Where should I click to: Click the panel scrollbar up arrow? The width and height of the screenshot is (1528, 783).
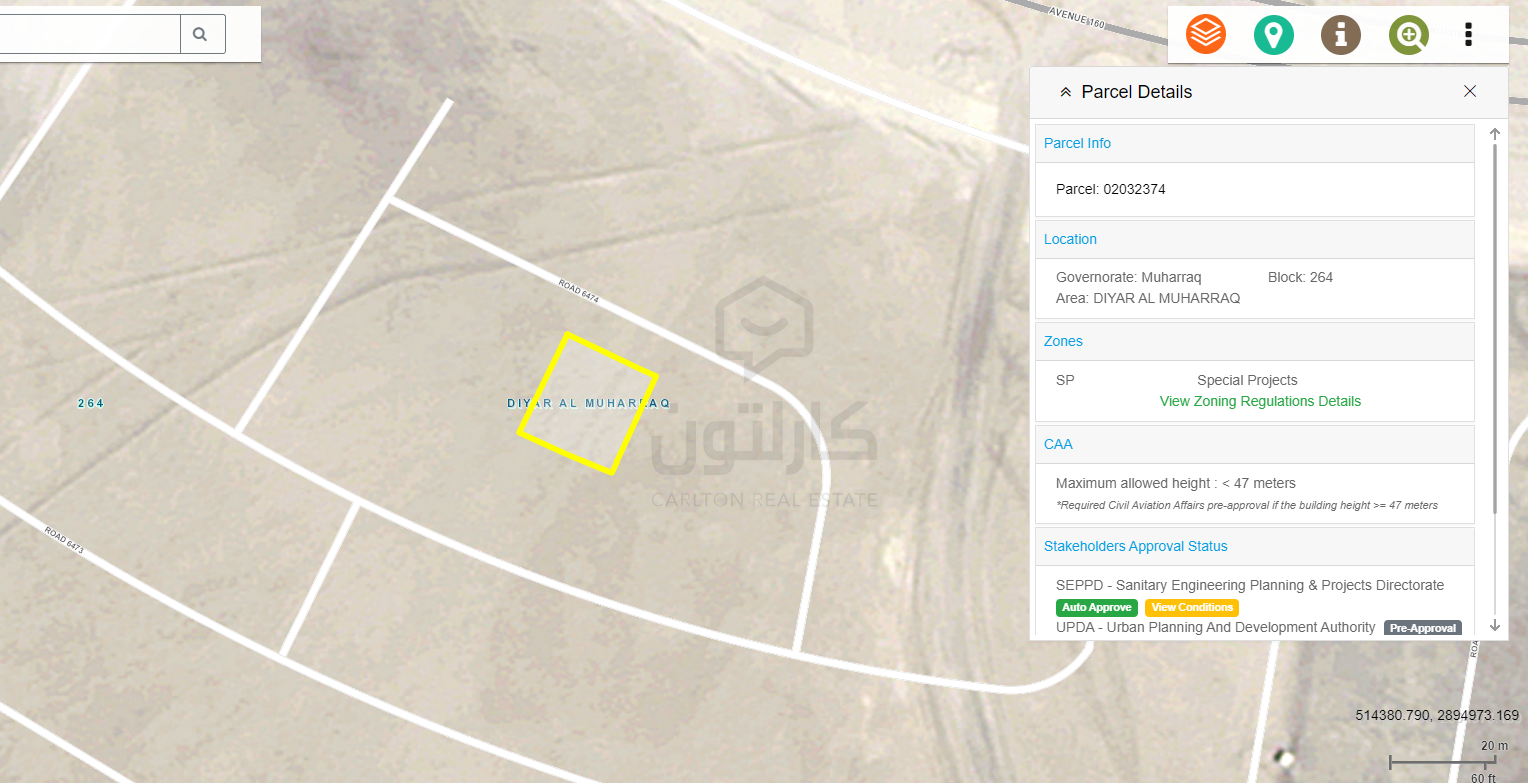[1495, 134]
